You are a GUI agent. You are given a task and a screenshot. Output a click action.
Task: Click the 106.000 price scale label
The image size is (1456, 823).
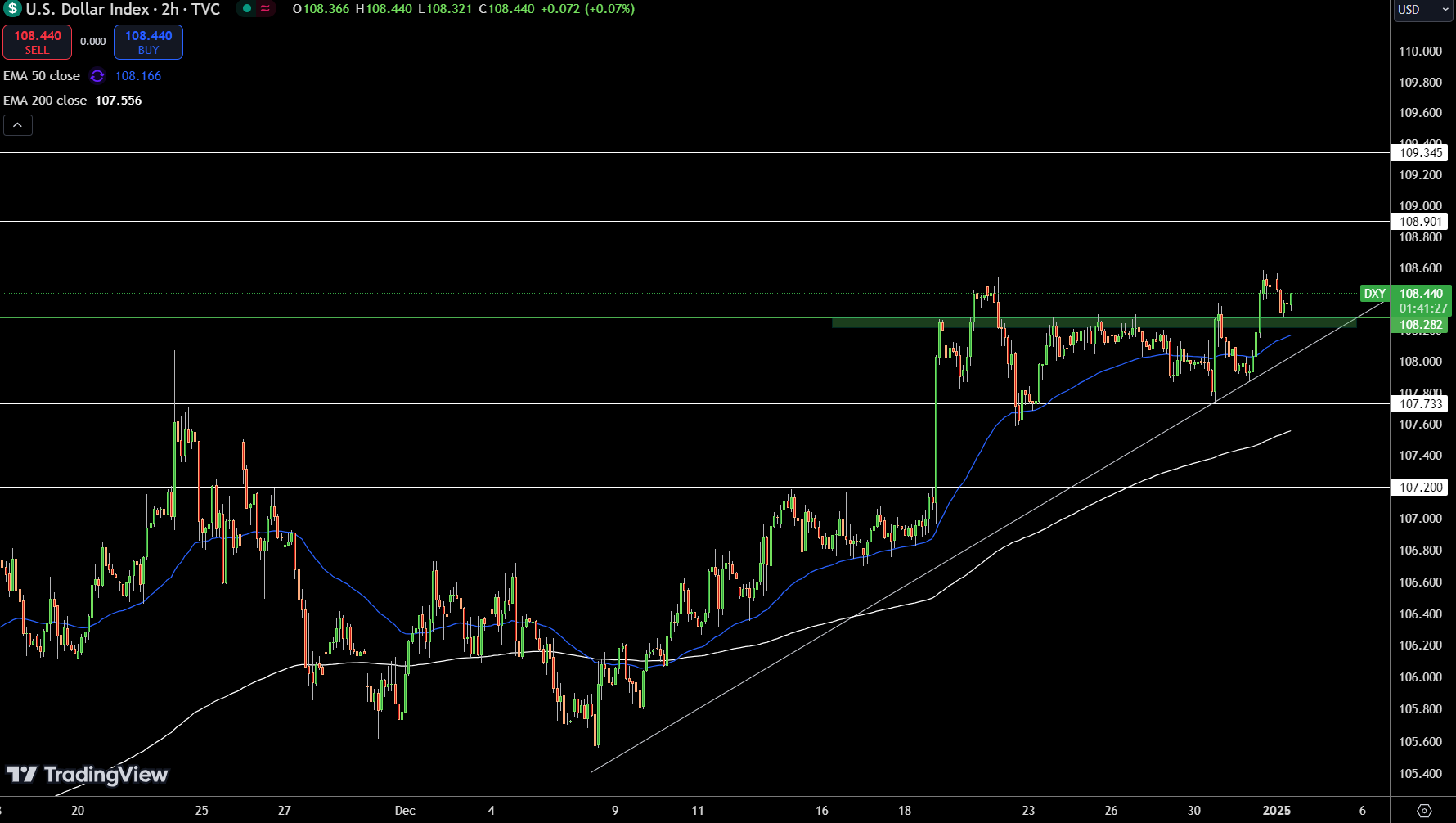(1420, 677)
